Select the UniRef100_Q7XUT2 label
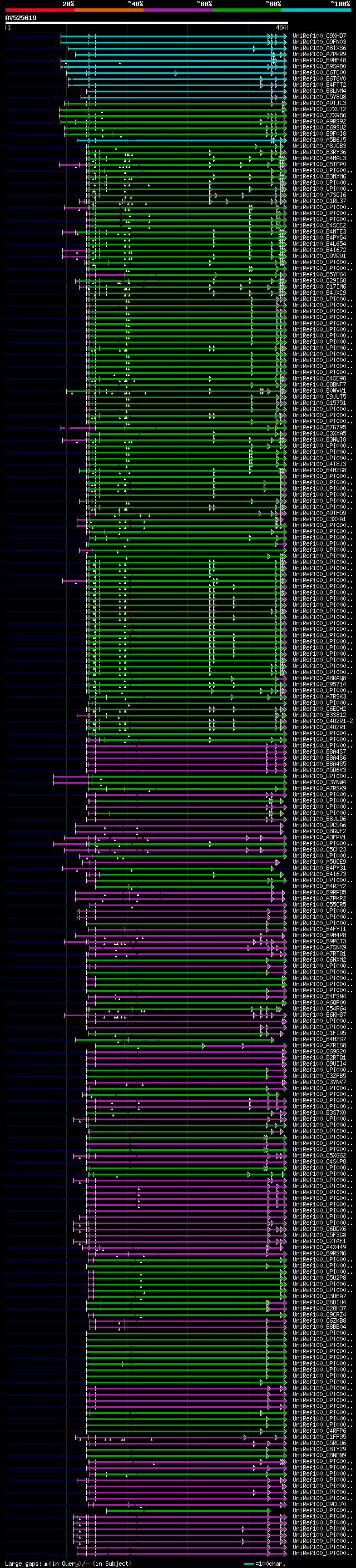 (x=319, y=109)
